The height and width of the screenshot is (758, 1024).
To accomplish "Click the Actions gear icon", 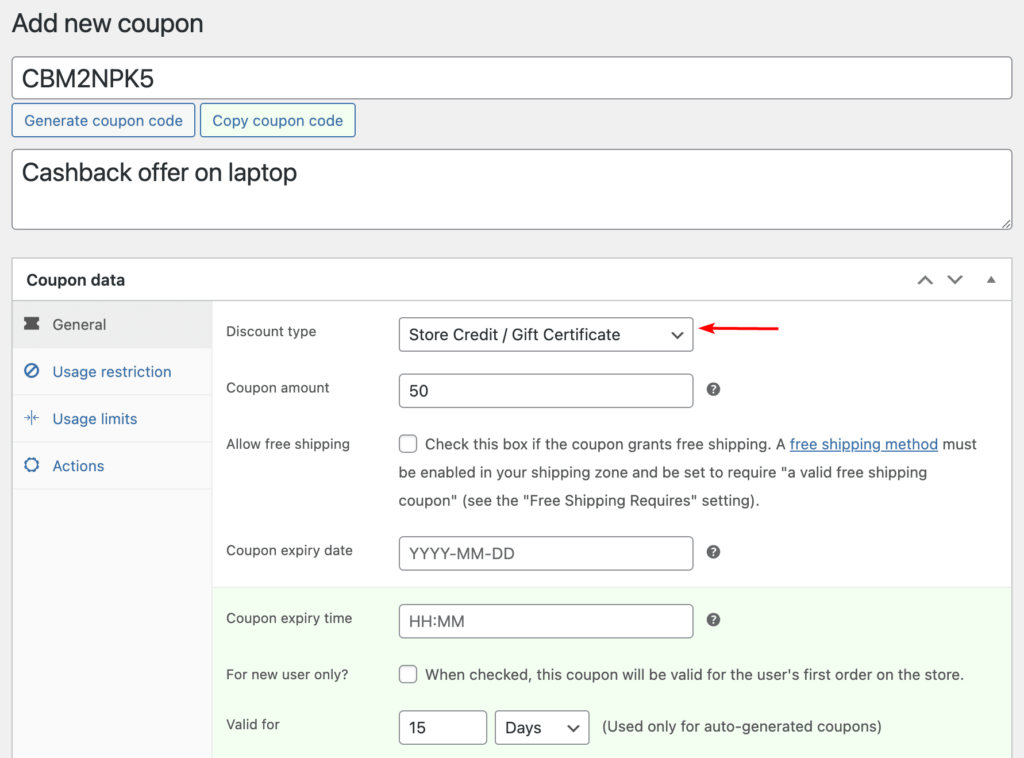I will coord(32,465).
